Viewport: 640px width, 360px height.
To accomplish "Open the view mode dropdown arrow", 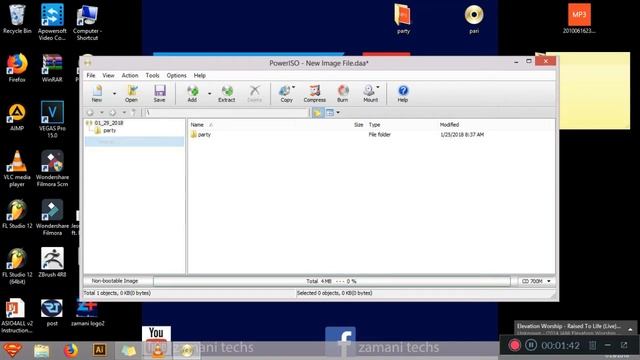I will pyautogui.click(x=338, y=112).
